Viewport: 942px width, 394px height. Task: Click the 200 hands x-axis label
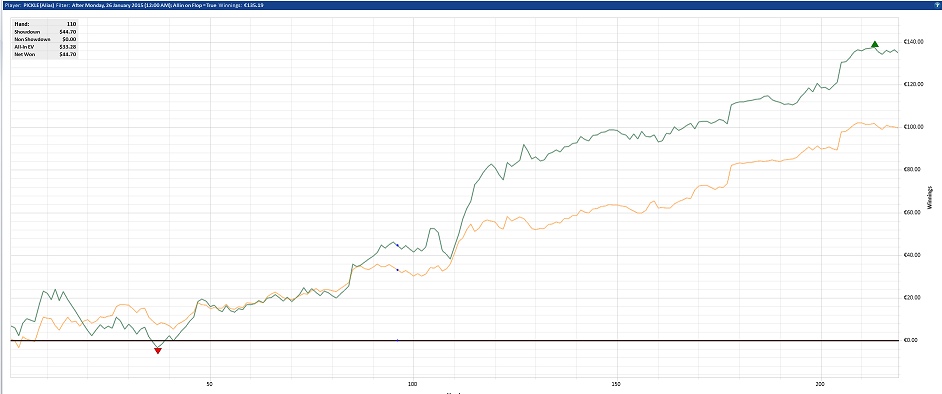(x=821, y=383)
